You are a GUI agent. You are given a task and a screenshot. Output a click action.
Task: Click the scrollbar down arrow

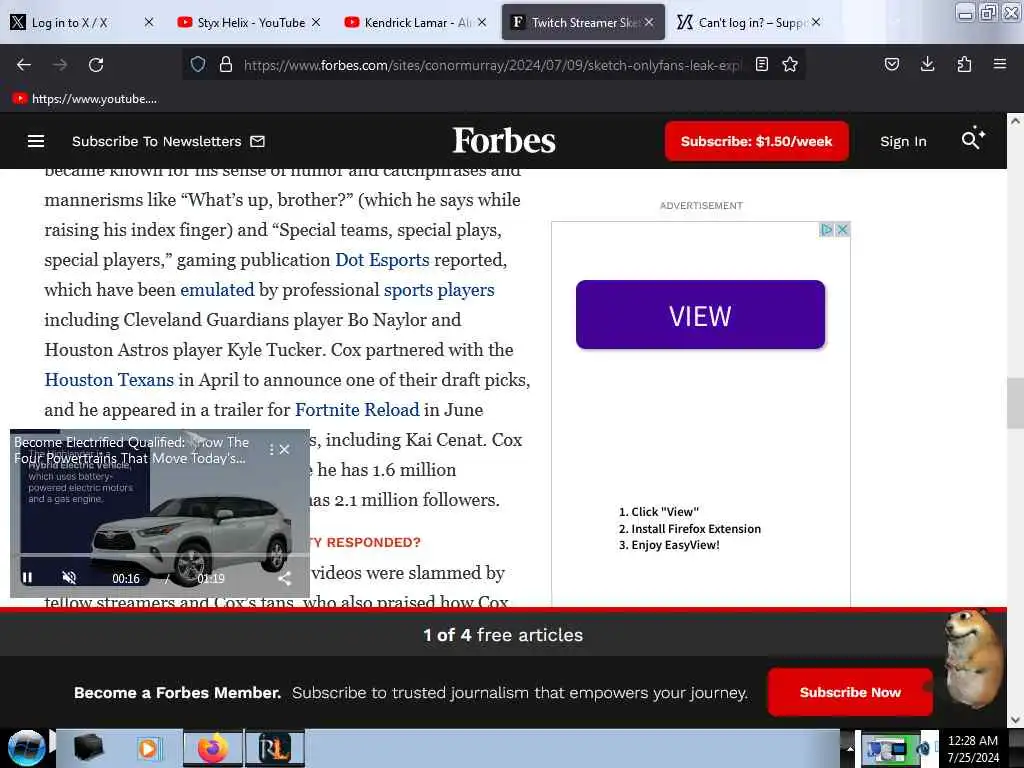pos(1015,720)
